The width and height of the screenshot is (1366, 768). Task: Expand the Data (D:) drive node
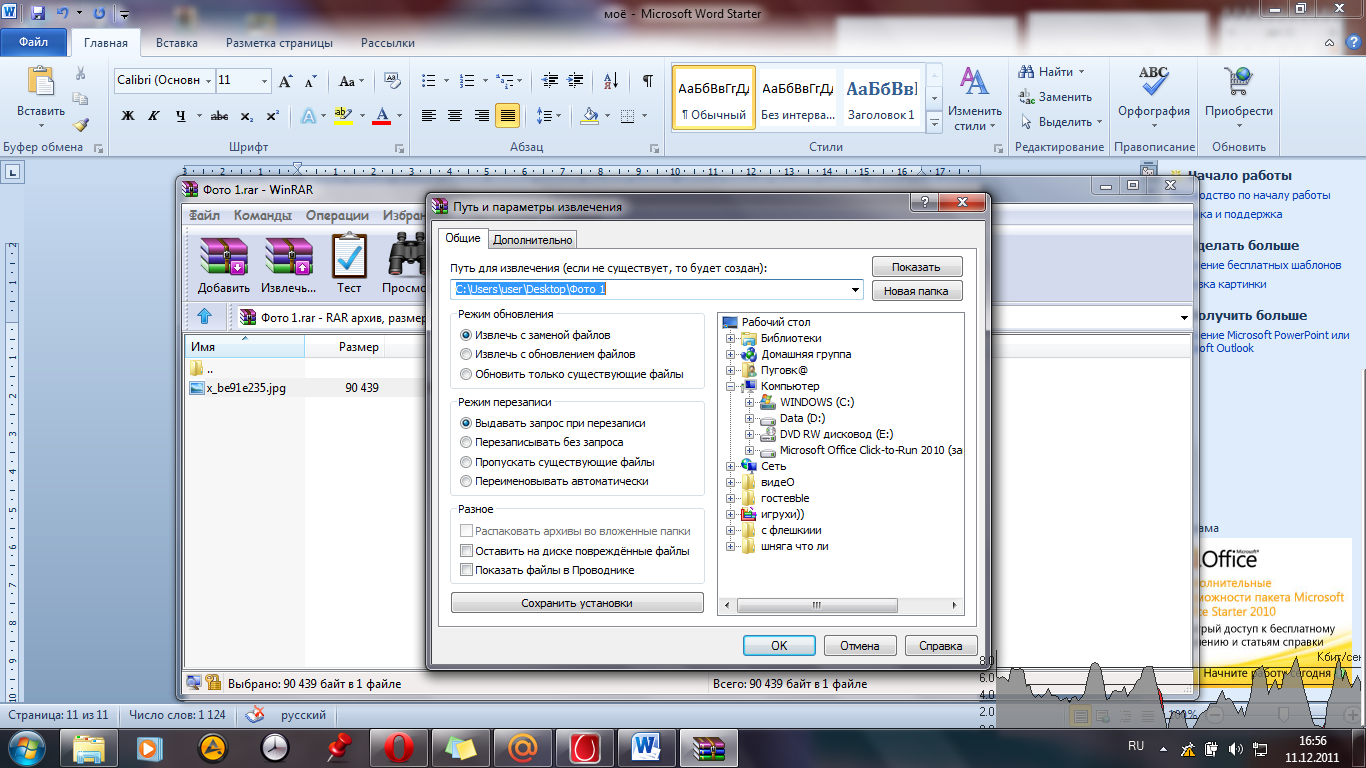750,418
